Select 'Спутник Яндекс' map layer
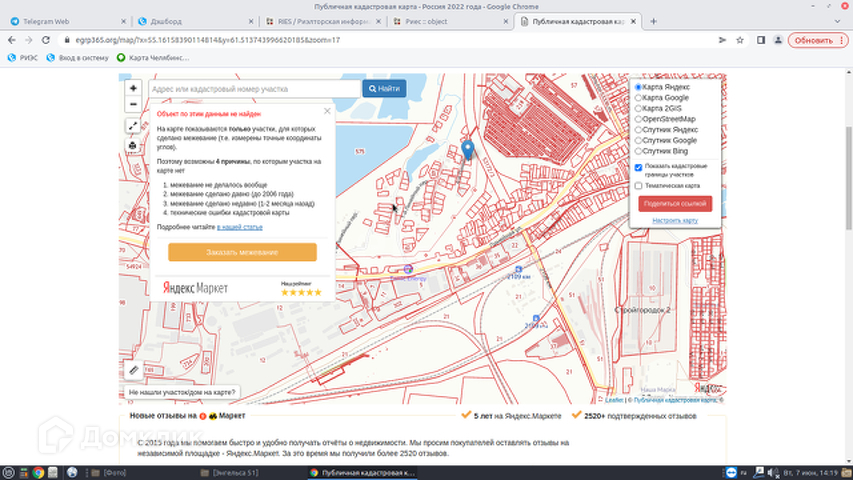 click(x=639, y=130)
